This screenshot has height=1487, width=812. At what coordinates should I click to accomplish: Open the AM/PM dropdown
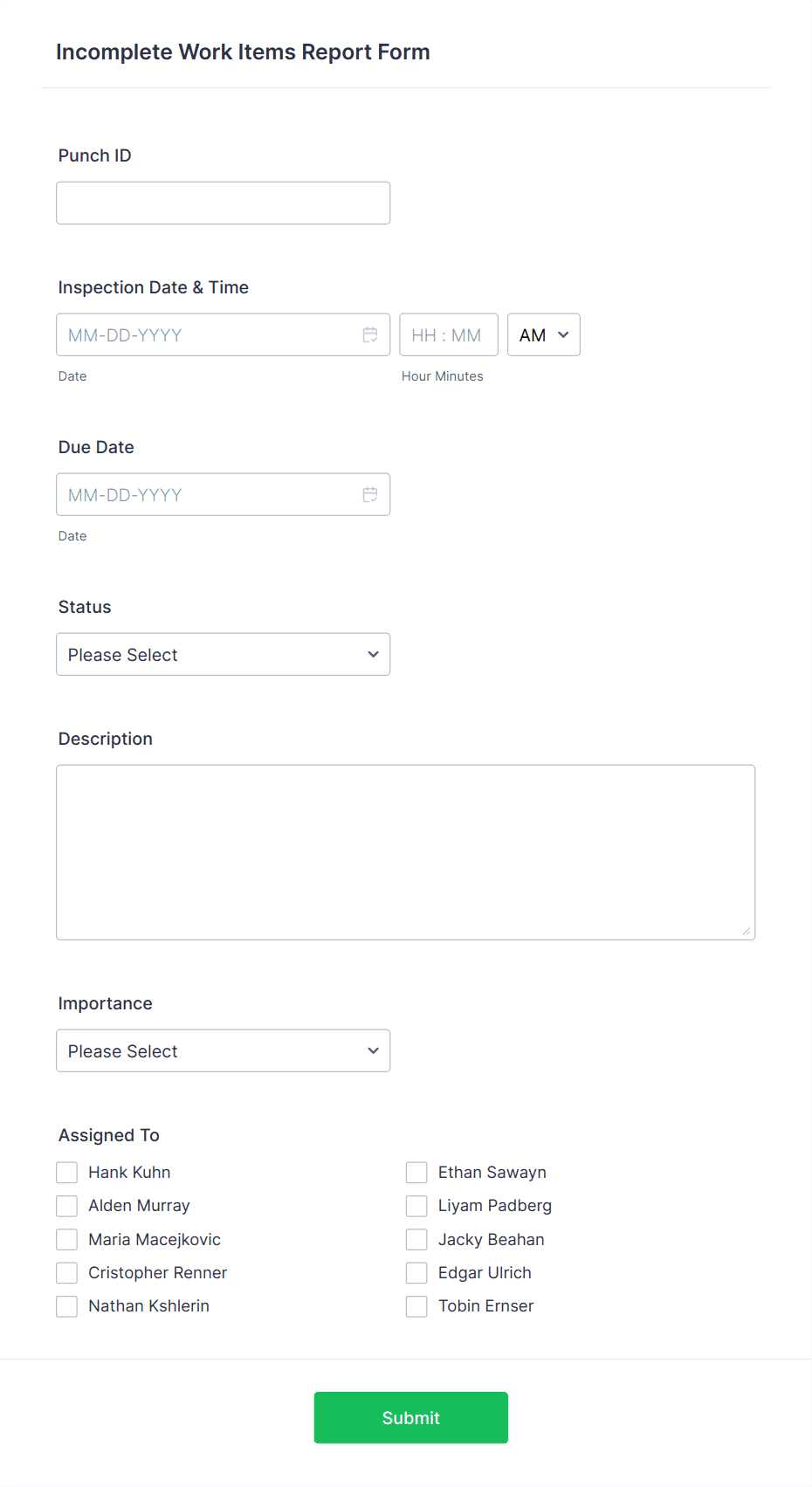point(543,334)
